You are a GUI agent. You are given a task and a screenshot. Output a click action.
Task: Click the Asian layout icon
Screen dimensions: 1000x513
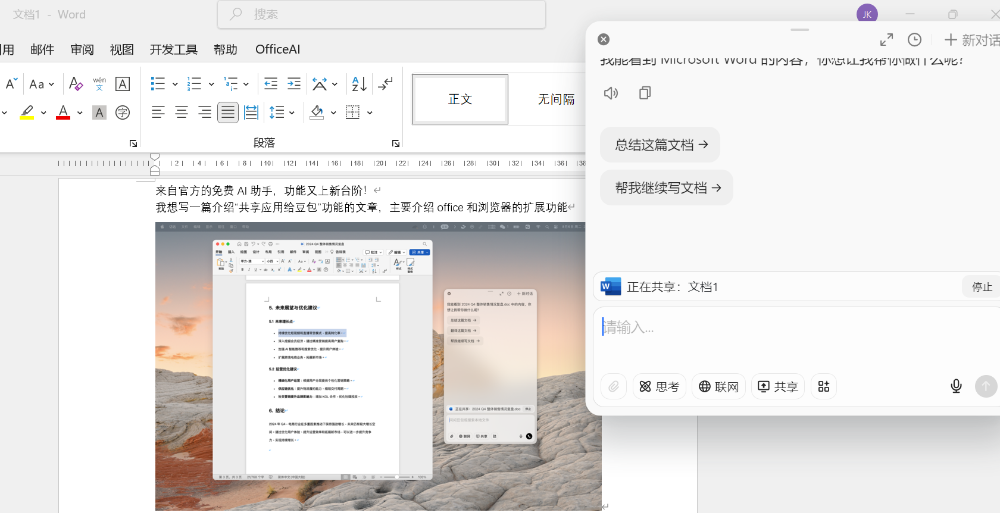pyautogui.click(x=320, y=84)
